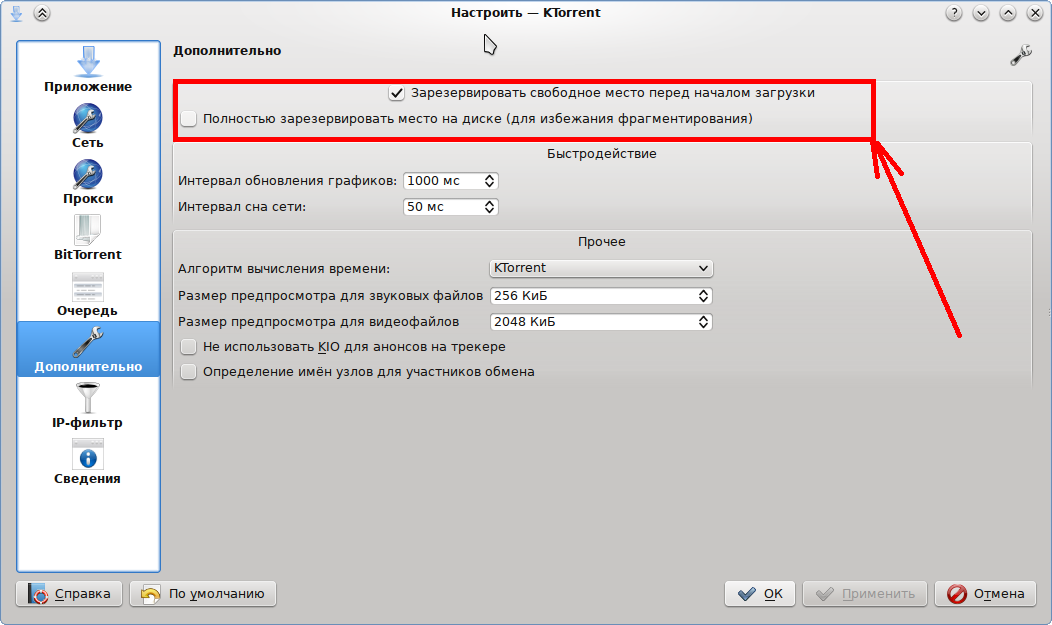
Task: Open the BitTorrent settings page
Action: 88,238
